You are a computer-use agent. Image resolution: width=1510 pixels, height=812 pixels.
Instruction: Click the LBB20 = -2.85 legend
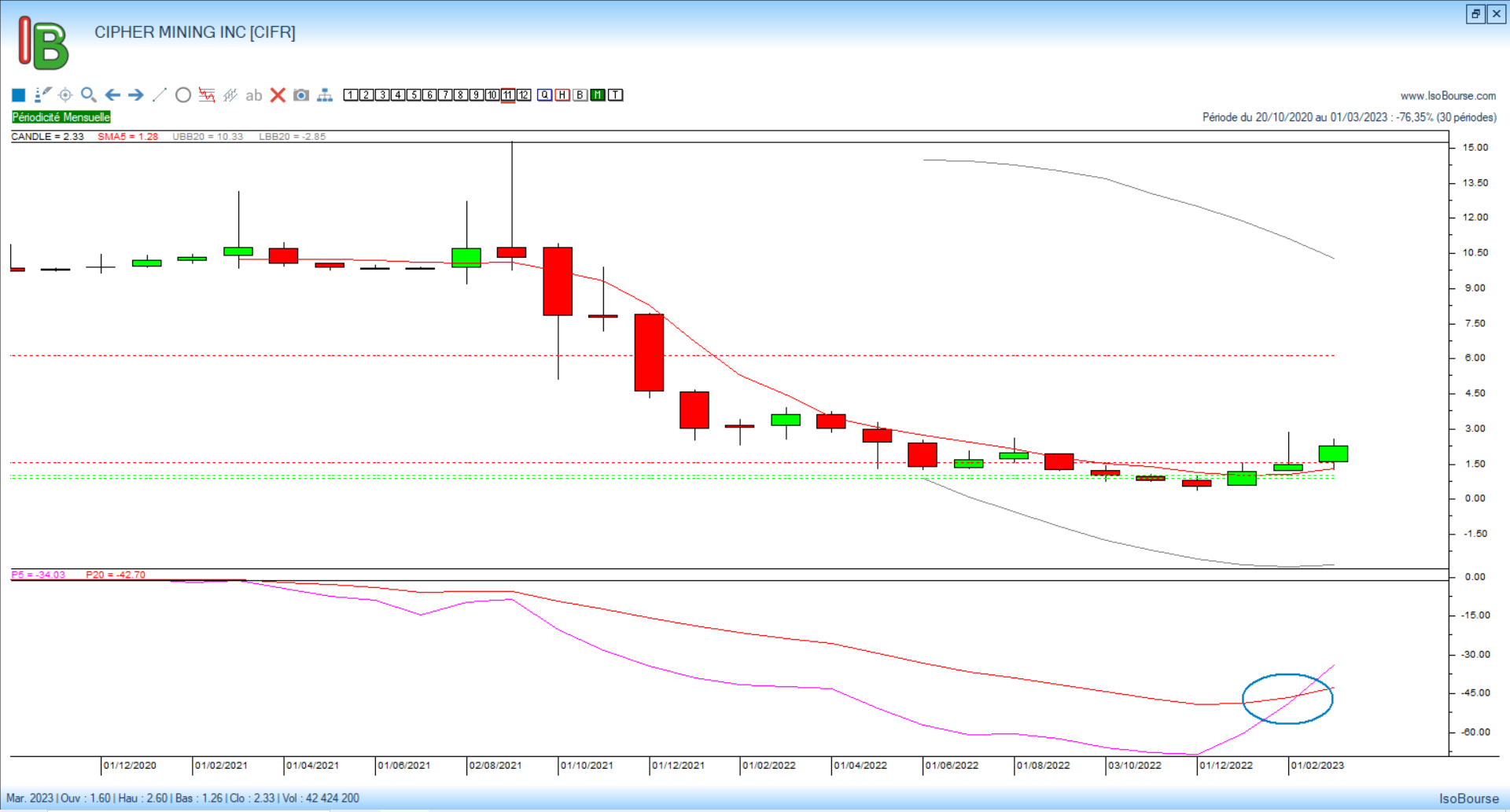[x=293, y=137]
